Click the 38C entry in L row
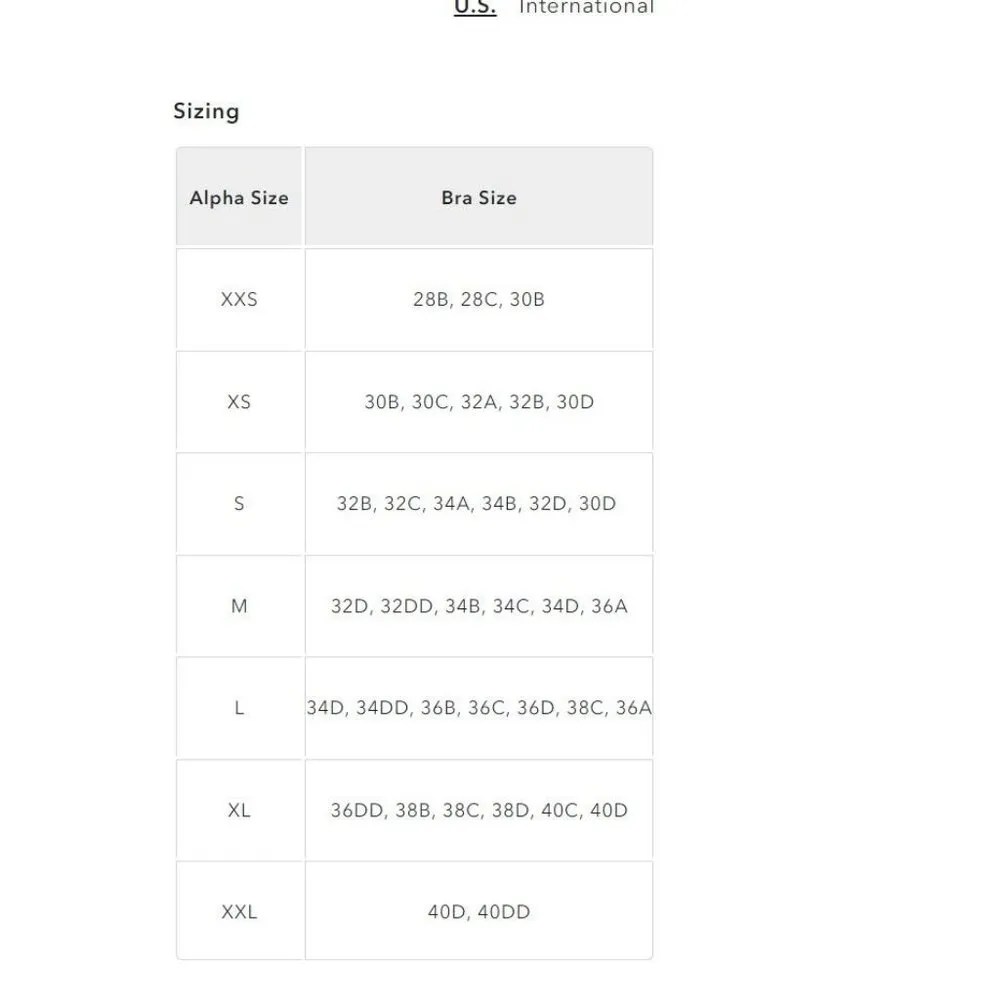 click(x=583, y=708)
